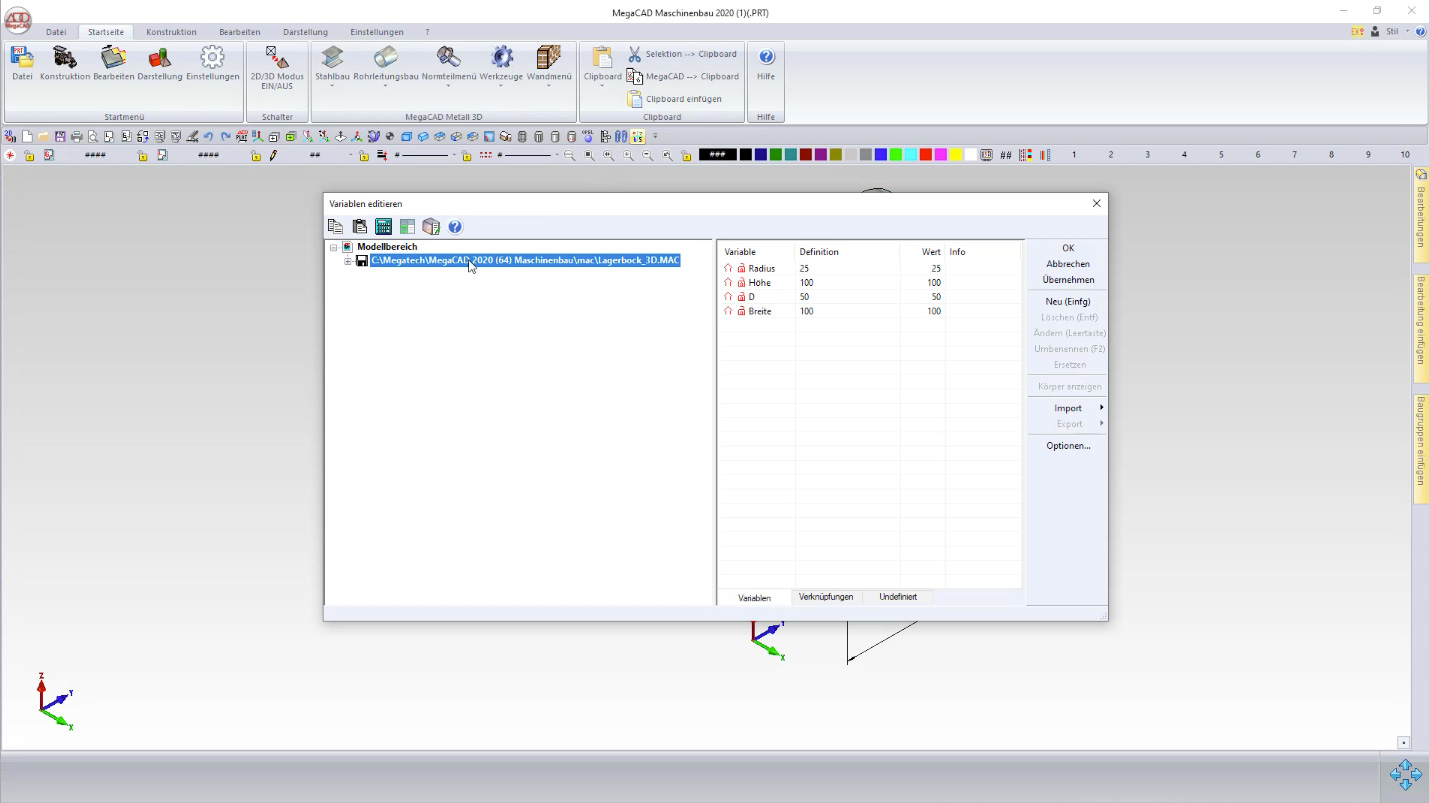This screenshot has width=1429, height=803.
Task: Click the Neu (Einfg) button
Action: coord(1067,301)
